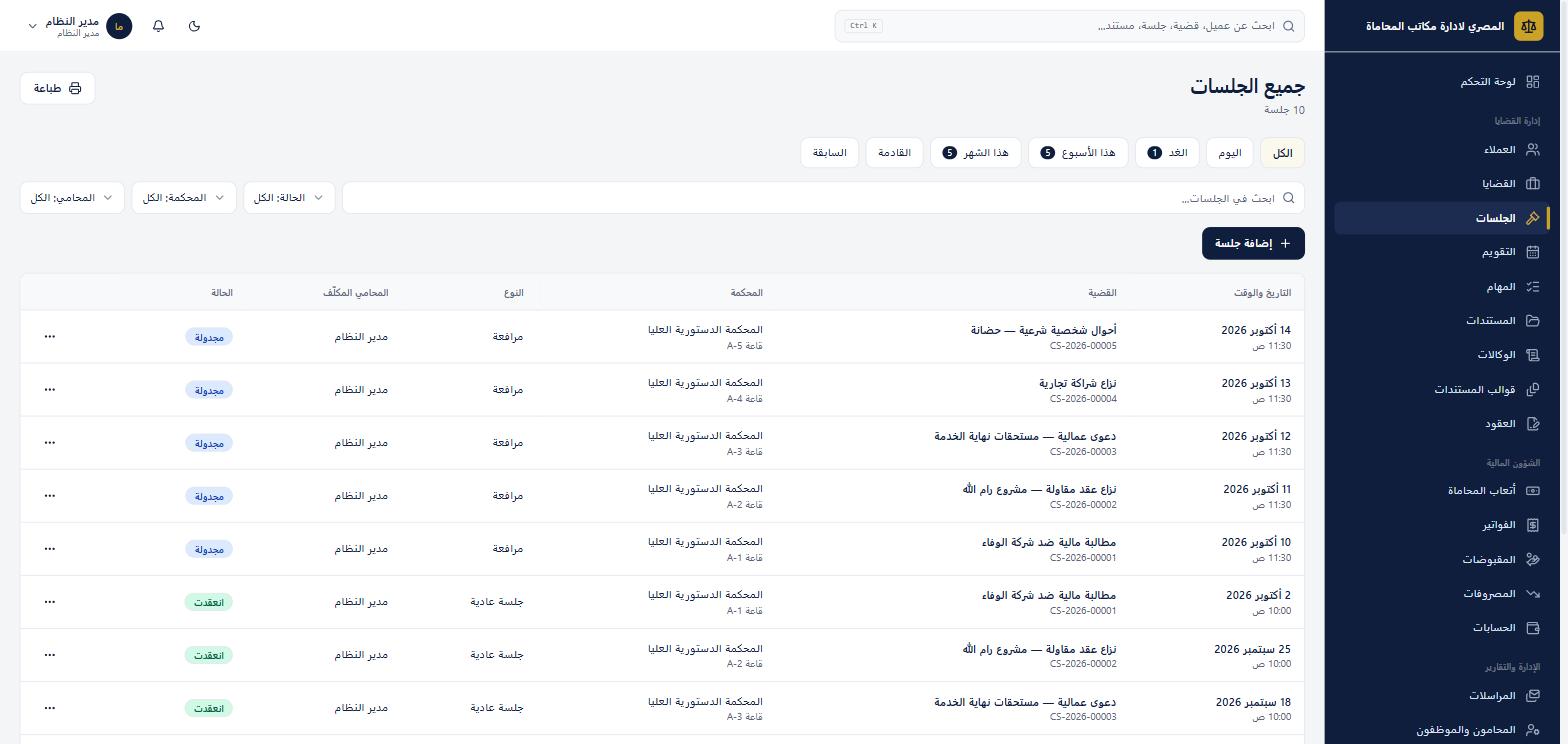Screen dimensions: 1568x744
Task: Select the الغد filter tab
Action: (x=1168, y=153)
